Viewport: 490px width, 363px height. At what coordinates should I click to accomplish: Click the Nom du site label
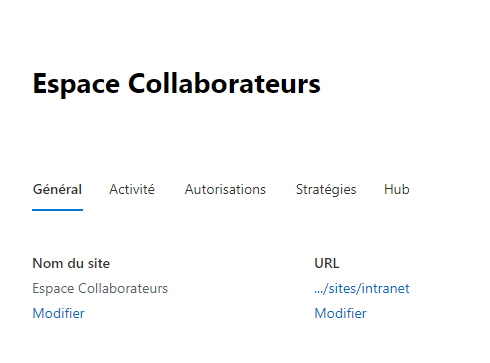click(x=71, y=263)
